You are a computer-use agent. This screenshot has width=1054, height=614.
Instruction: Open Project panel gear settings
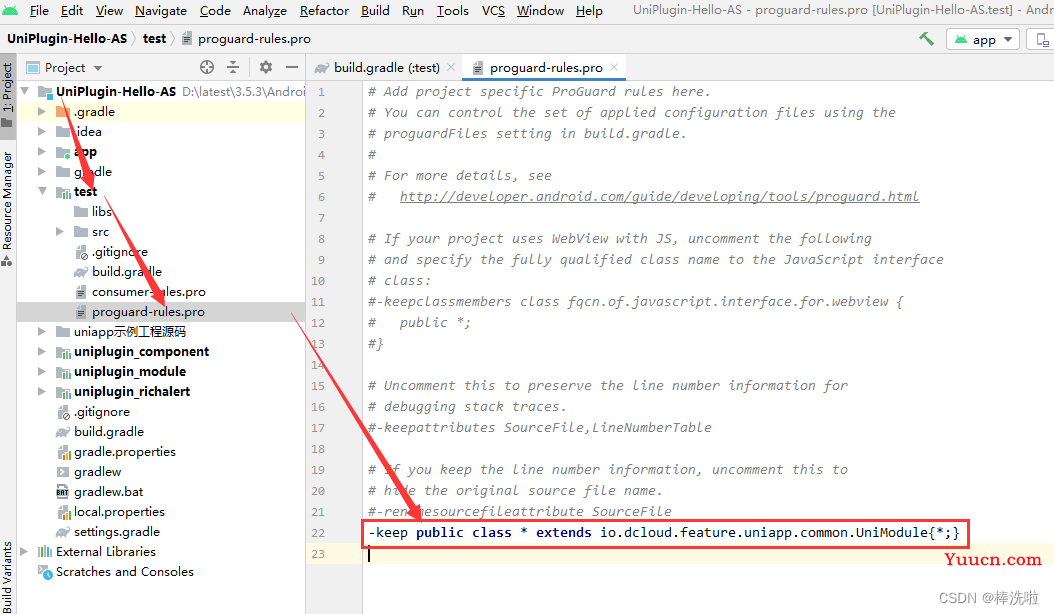(x=266, y=67)
